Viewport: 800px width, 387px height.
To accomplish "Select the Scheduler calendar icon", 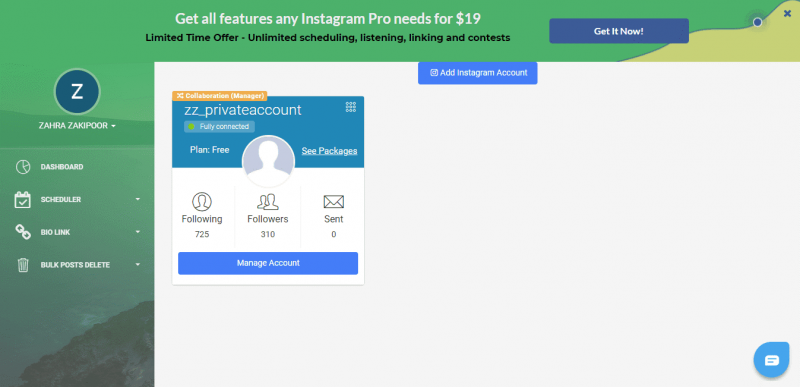I will (x=22, y=199).
